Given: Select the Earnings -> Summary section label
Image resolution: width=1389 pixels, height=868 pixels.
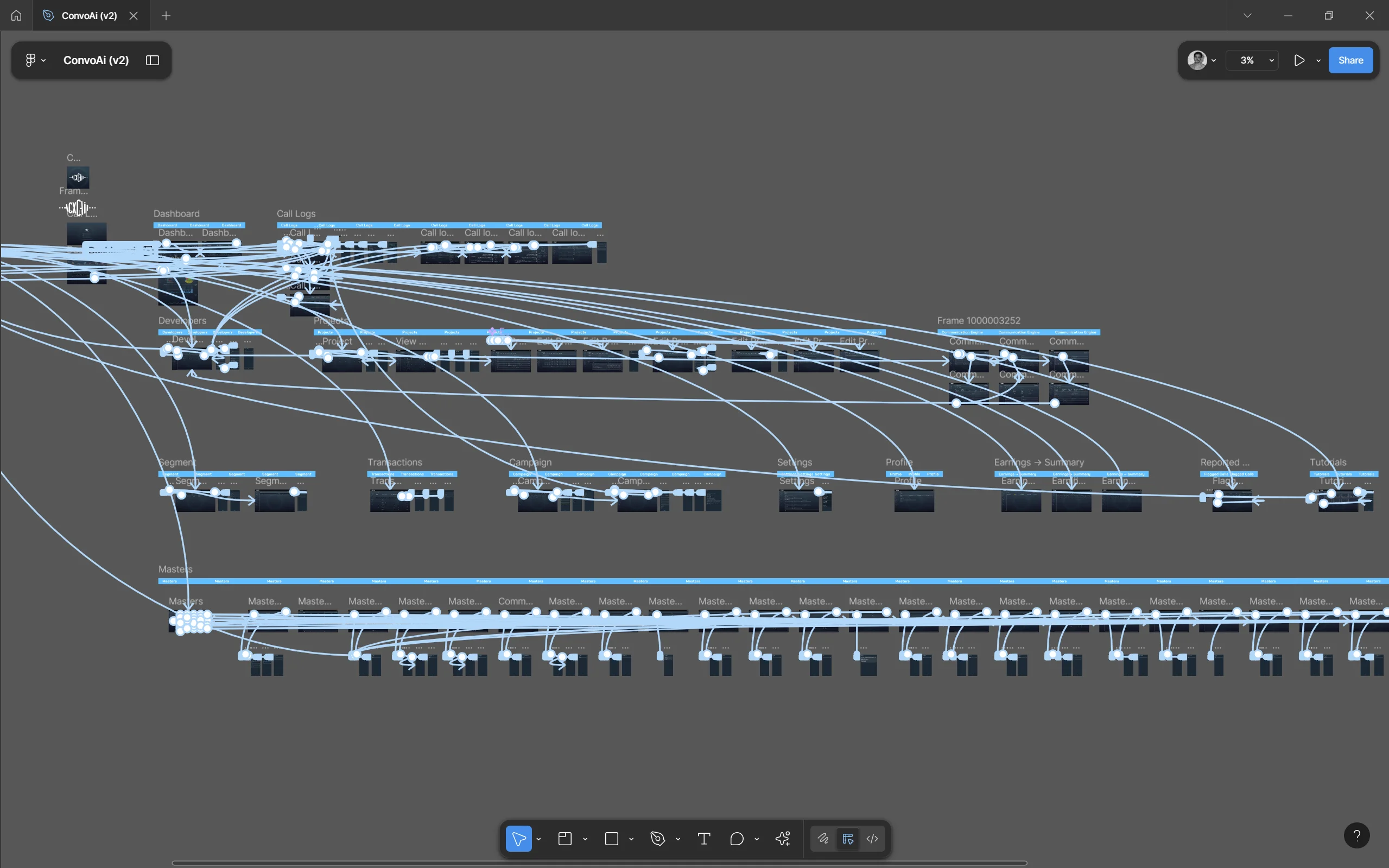Looking at the screenshot, I should point(1039,462).
